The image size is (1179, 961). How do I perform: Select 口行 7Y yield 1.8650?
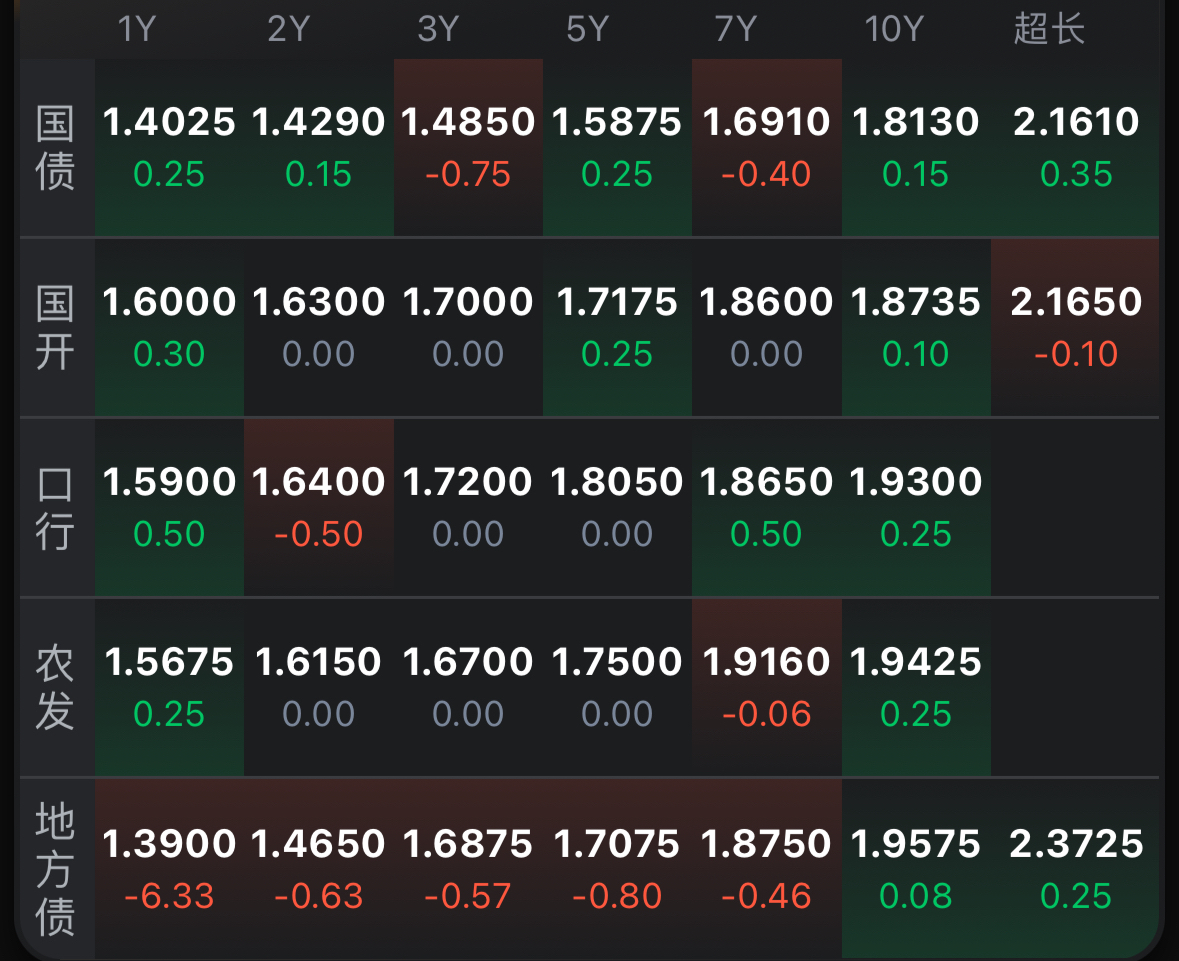(x=766, y=507)
